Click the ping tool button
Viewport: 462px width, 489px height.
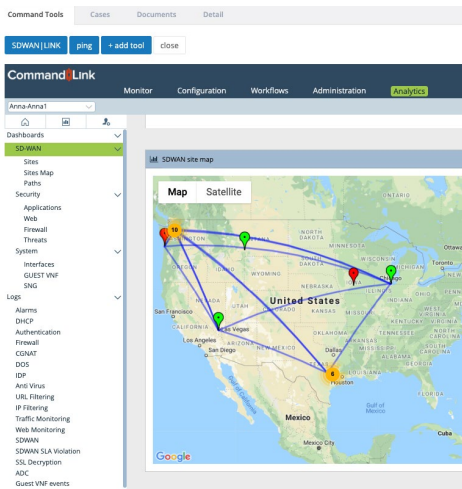click(x=84, y=45)
